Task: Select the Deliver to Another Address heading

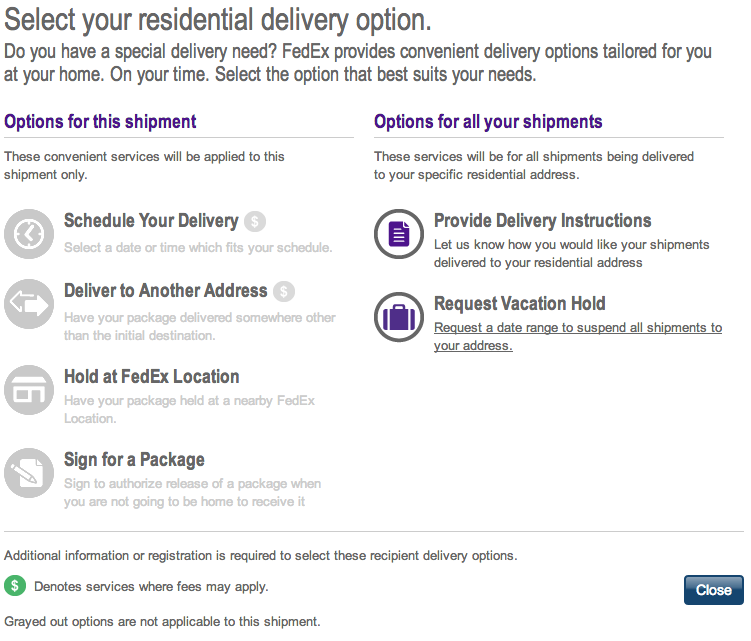Action: pyautogui.click(x=165, y=291)
